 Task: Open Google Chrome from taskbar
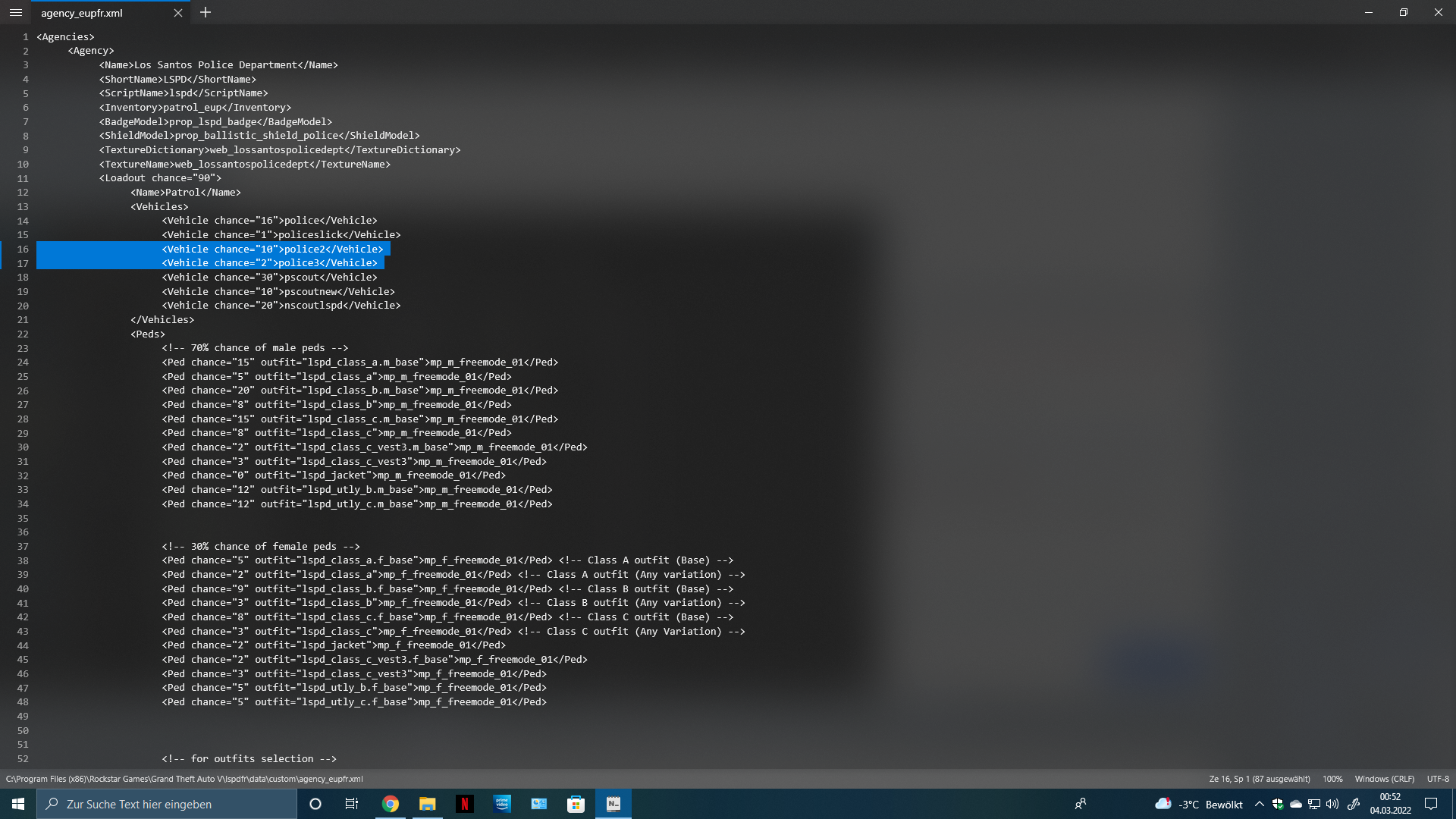tap(391, 804)
